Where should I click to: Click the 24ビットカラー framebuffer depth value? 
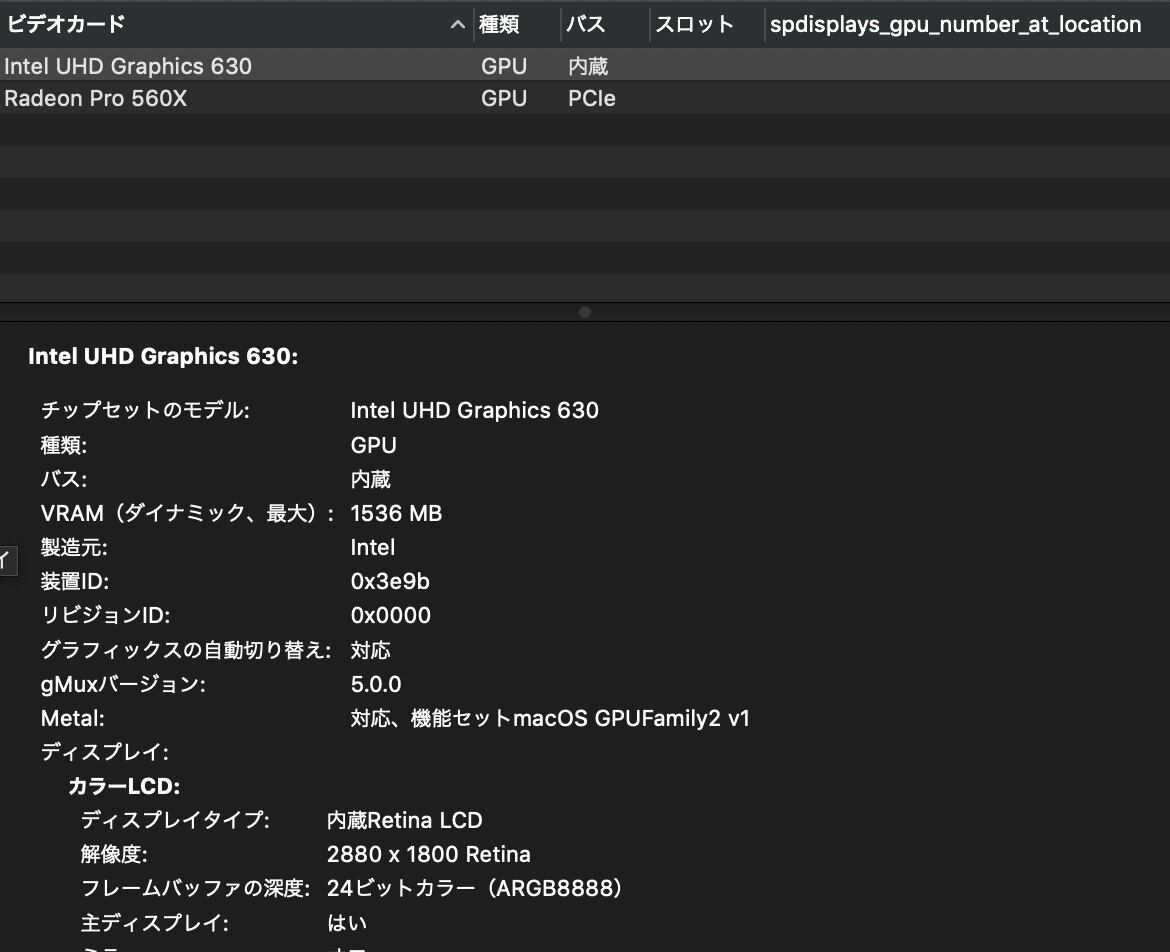[474, 888]
